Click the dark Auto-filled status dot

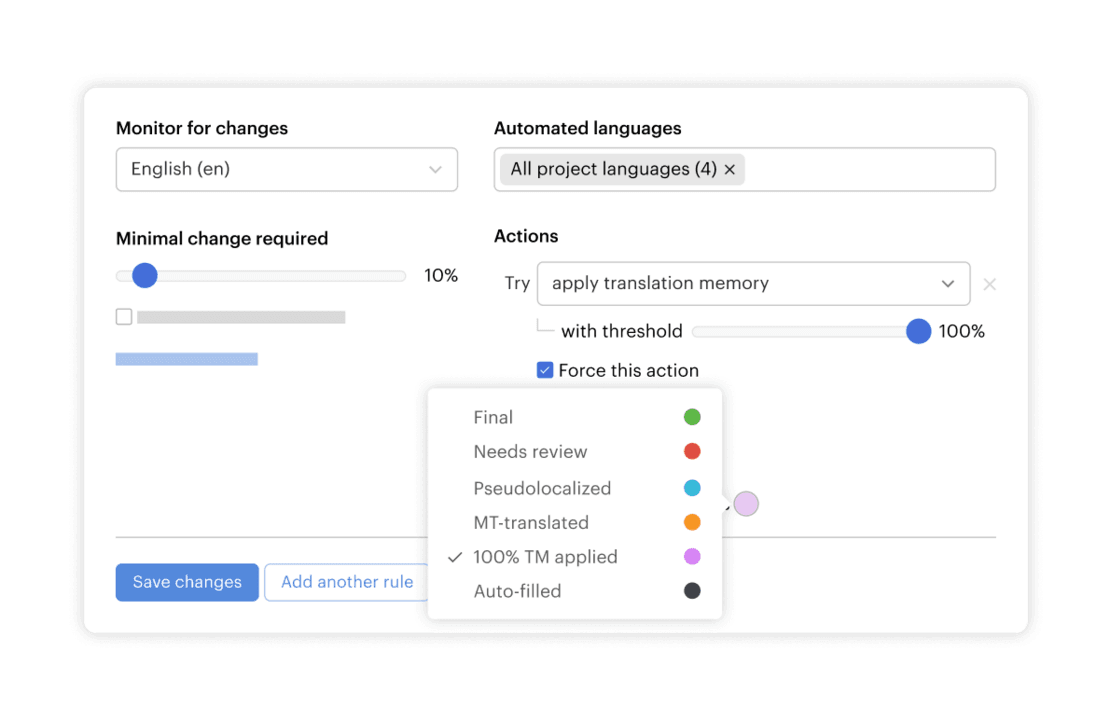[692, 591]
